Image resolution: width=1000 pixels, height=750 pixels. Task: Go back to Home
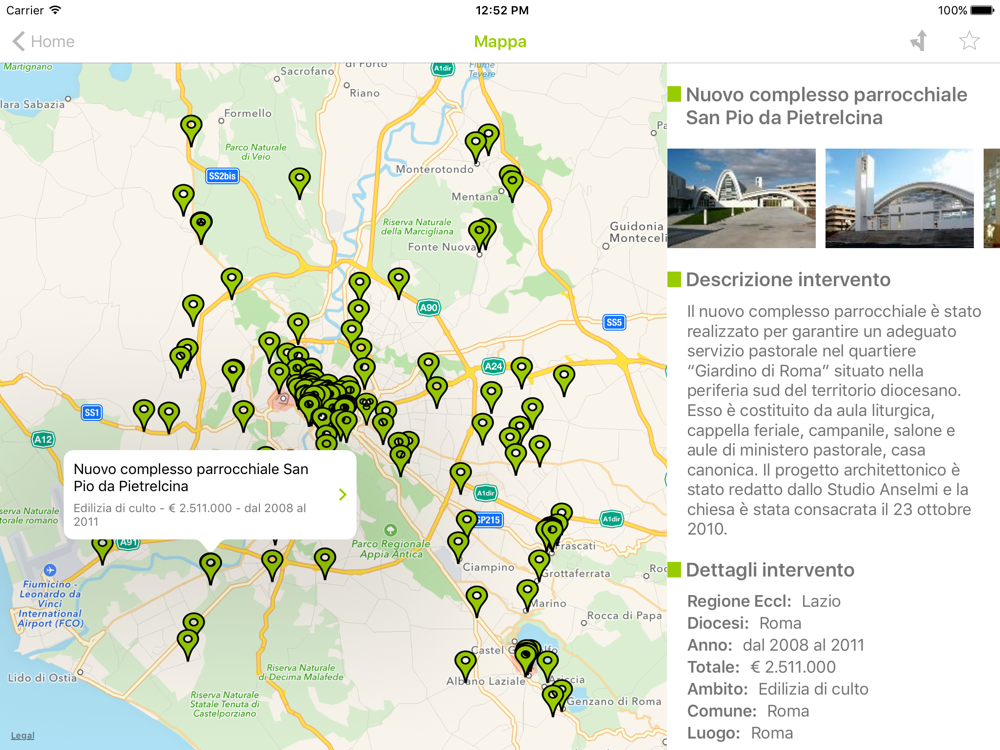coord(43,41)
